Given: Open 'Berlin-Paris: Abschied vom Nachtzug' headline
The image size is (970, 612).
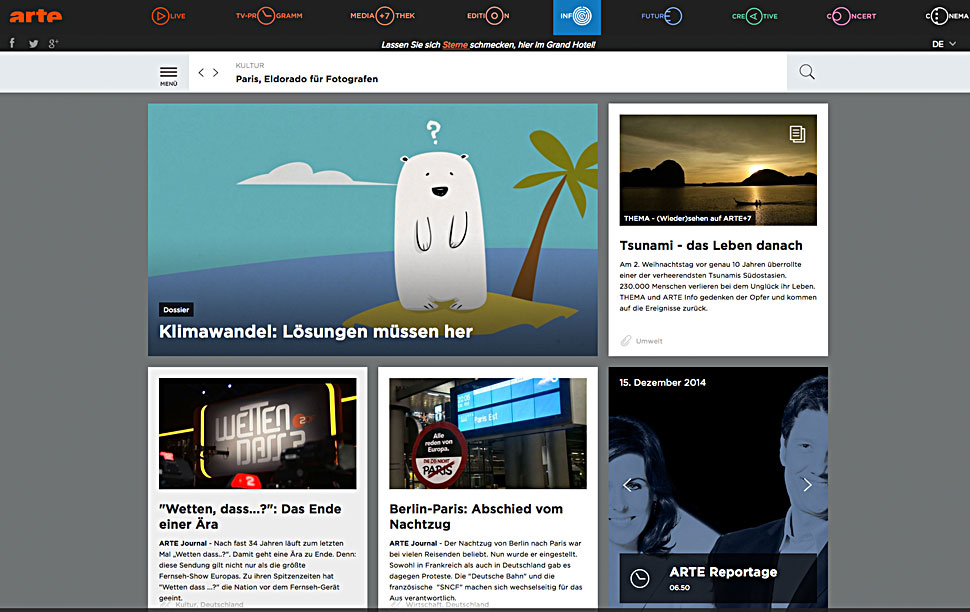Looking at the screenshot, I should 476,516.
